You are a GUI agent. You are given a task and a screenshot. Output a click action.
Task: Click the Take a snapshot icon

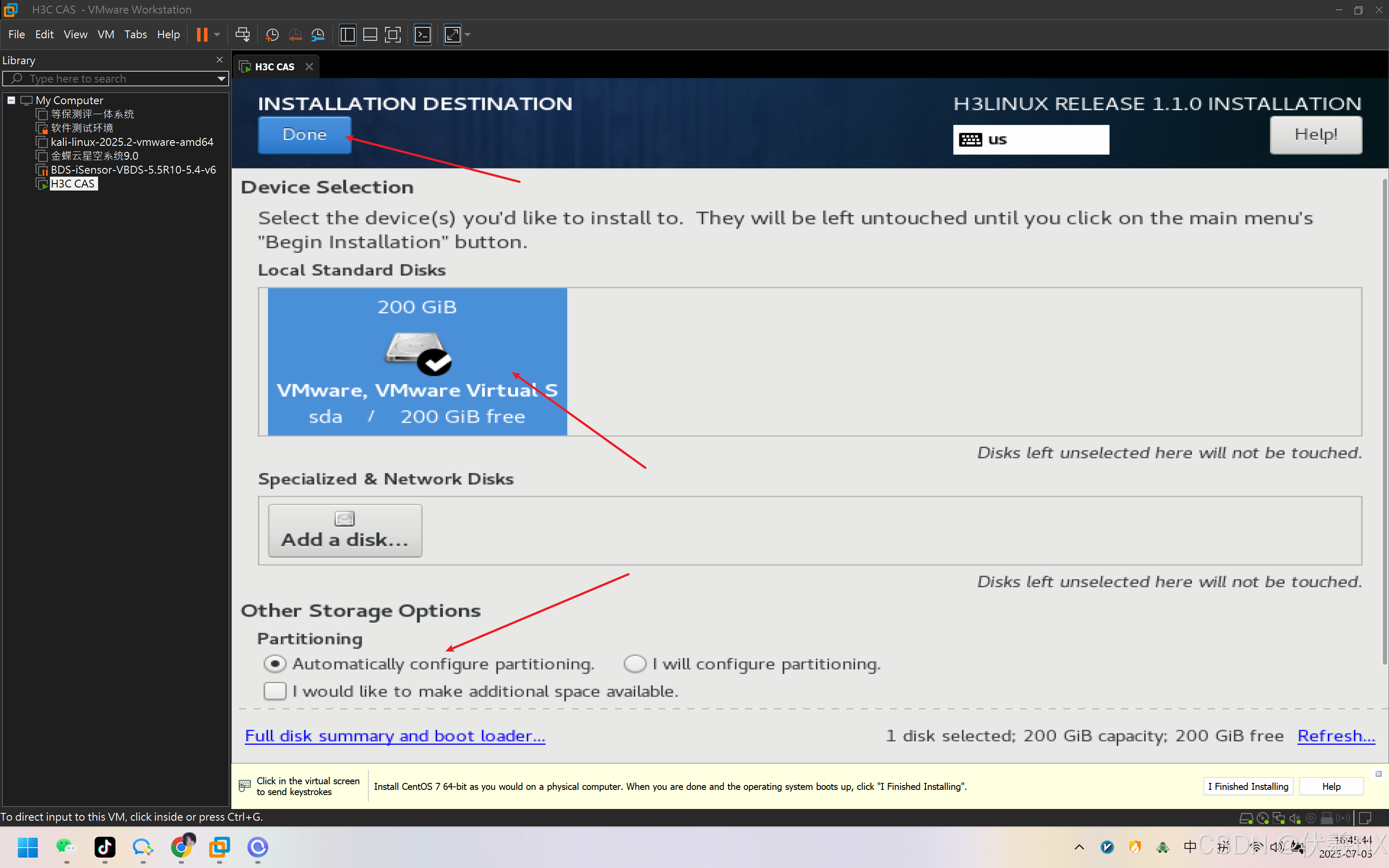(x=272, y=34)
